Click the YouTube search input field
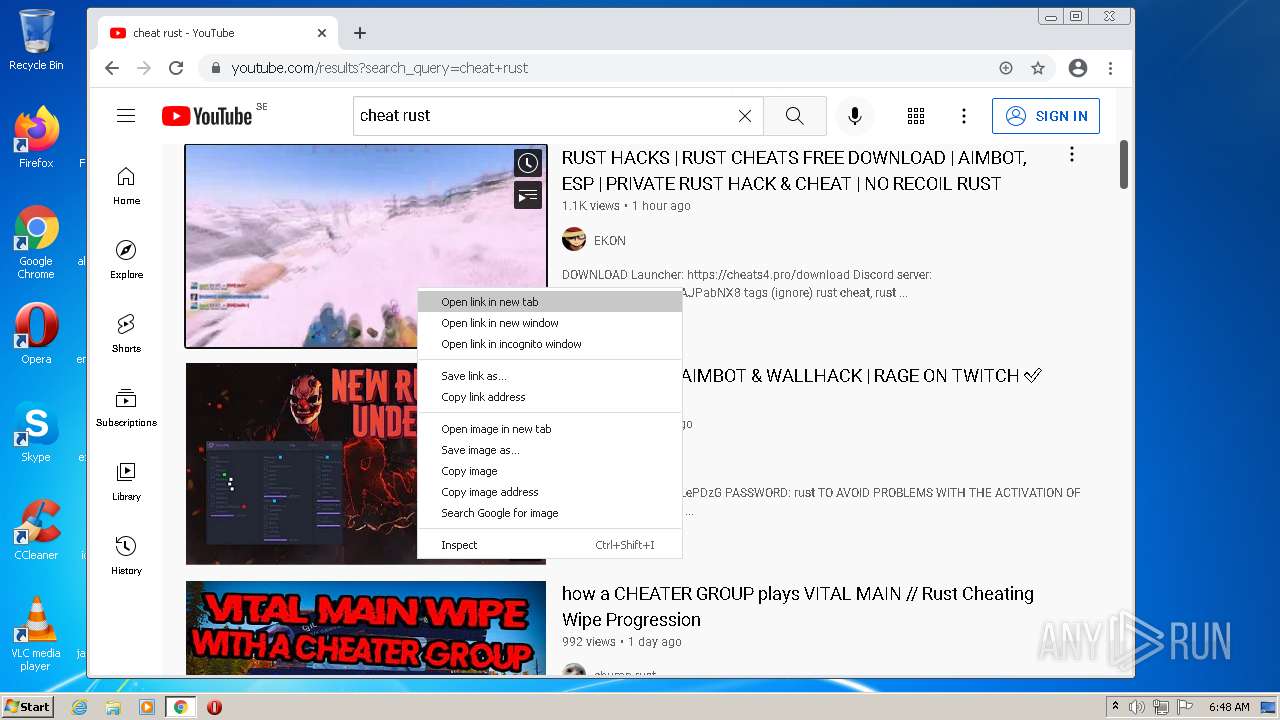Viewport: 1280px width, 720px height. coord(546,116)
